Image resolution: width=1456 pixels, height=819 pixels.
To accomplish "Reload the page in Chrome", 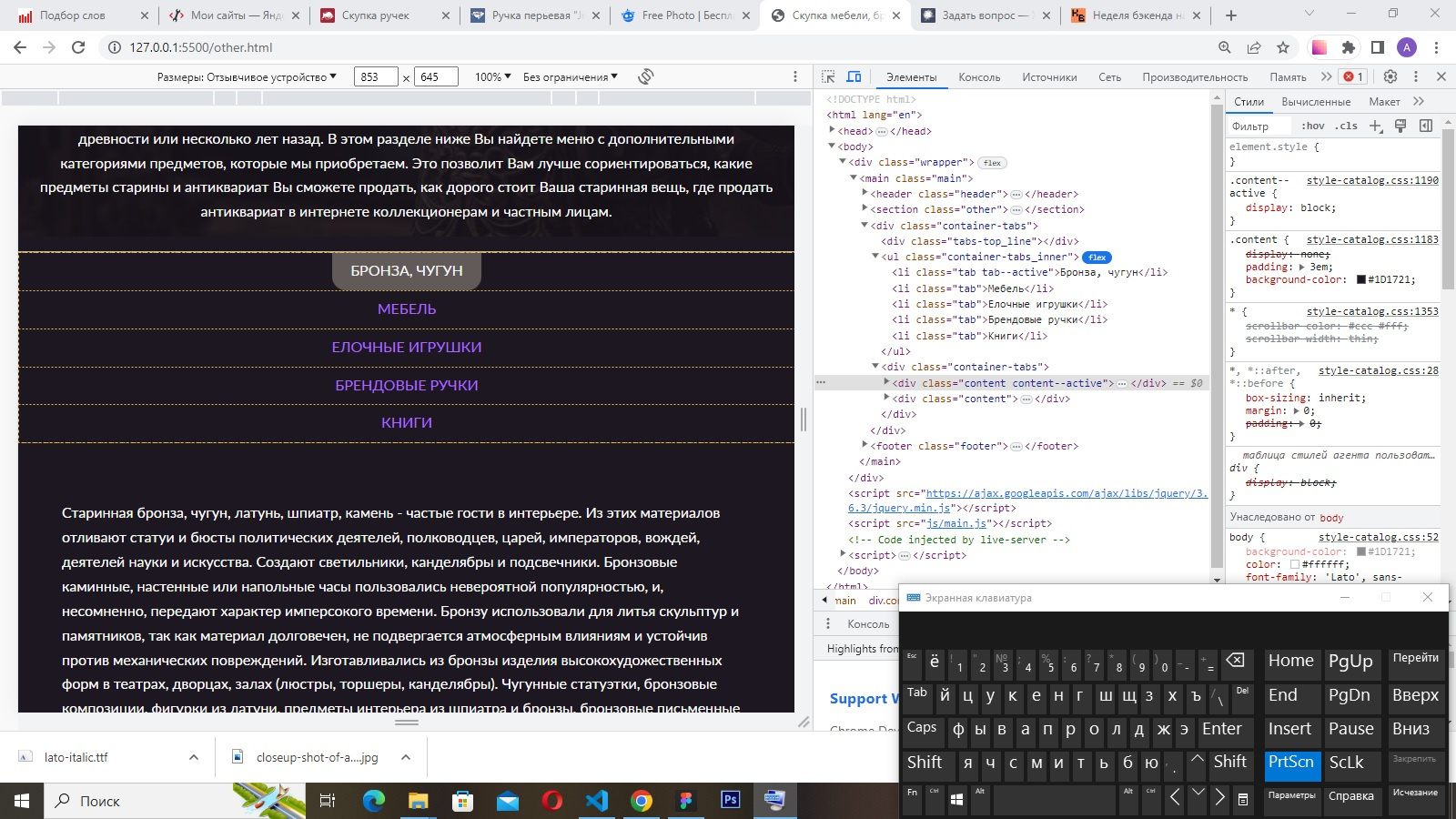I will coord(78,47).
